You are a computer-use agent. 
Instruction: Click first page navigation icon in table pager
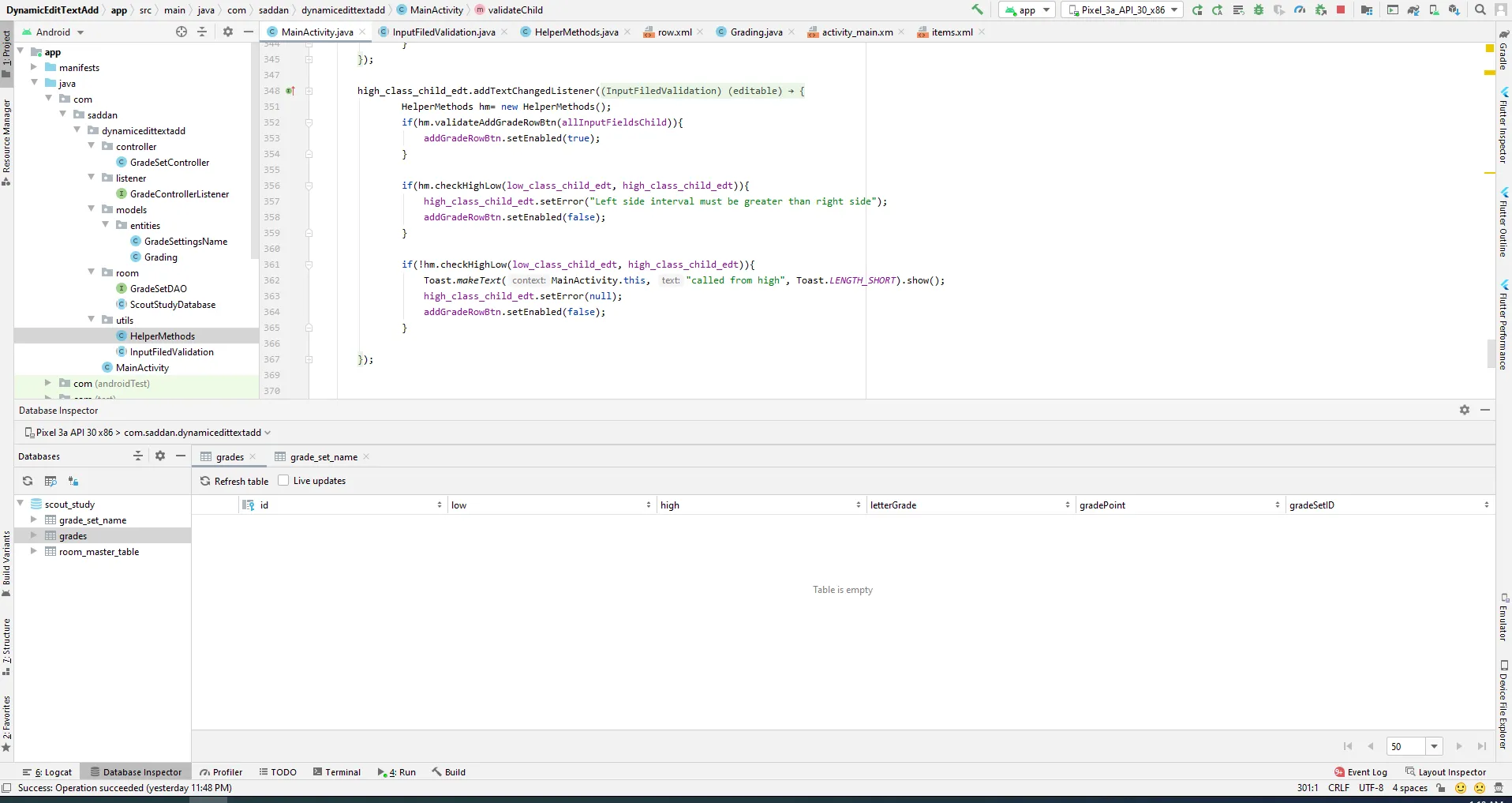coord(1348,746)
